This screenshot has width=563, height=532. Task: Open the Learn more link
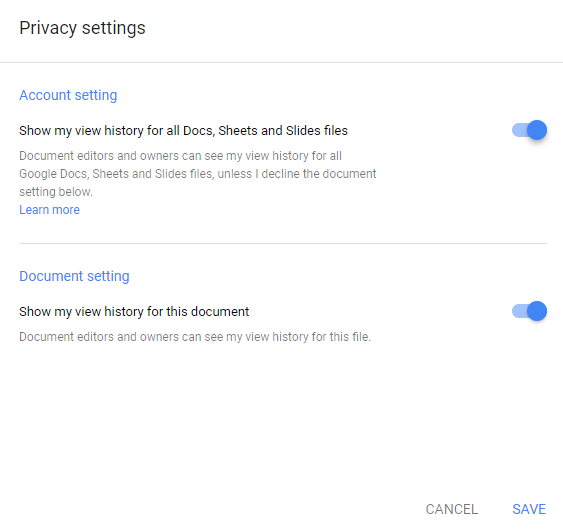[50, 210]
